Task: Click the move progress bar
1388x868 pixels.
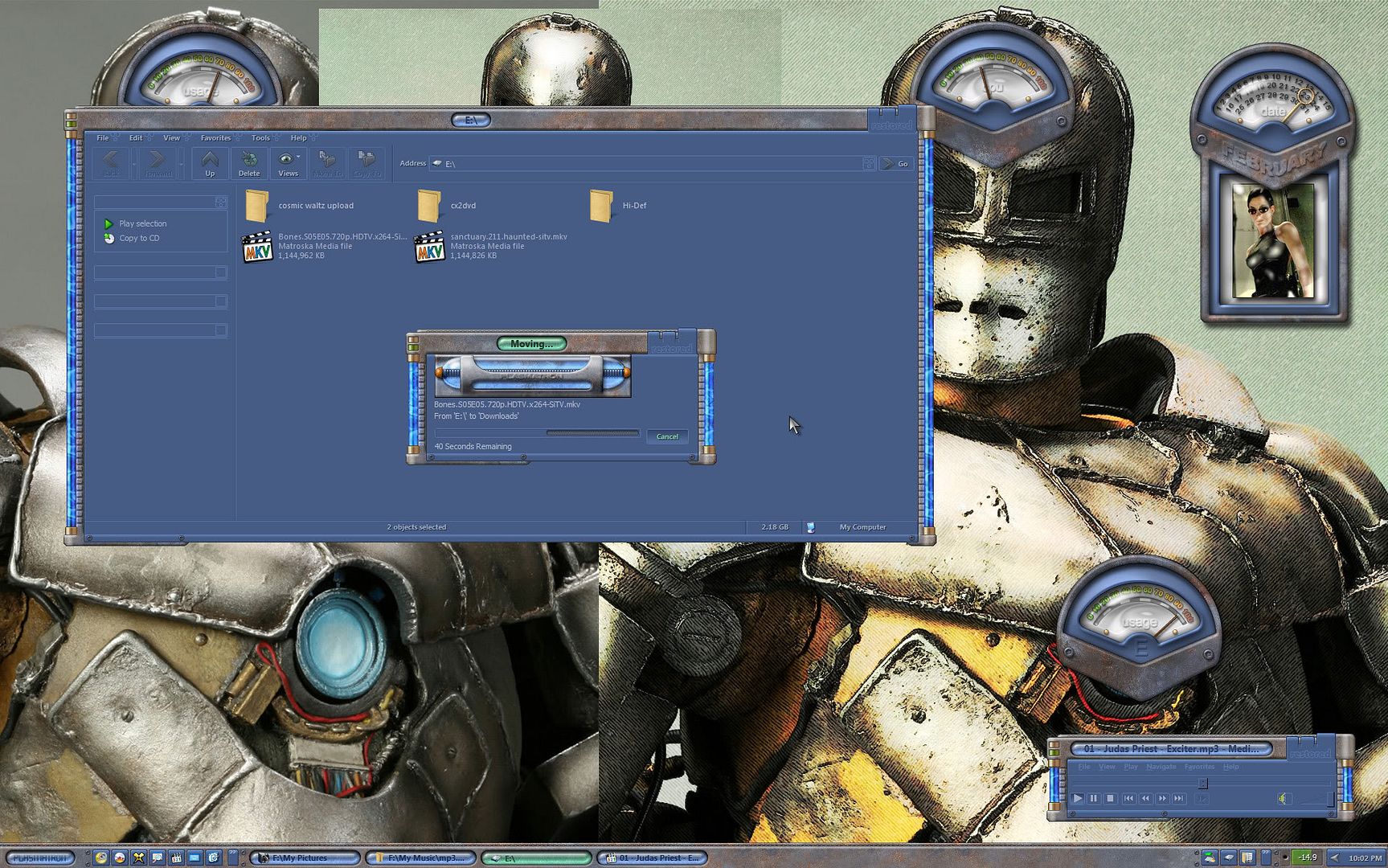Action: [537, 433]
